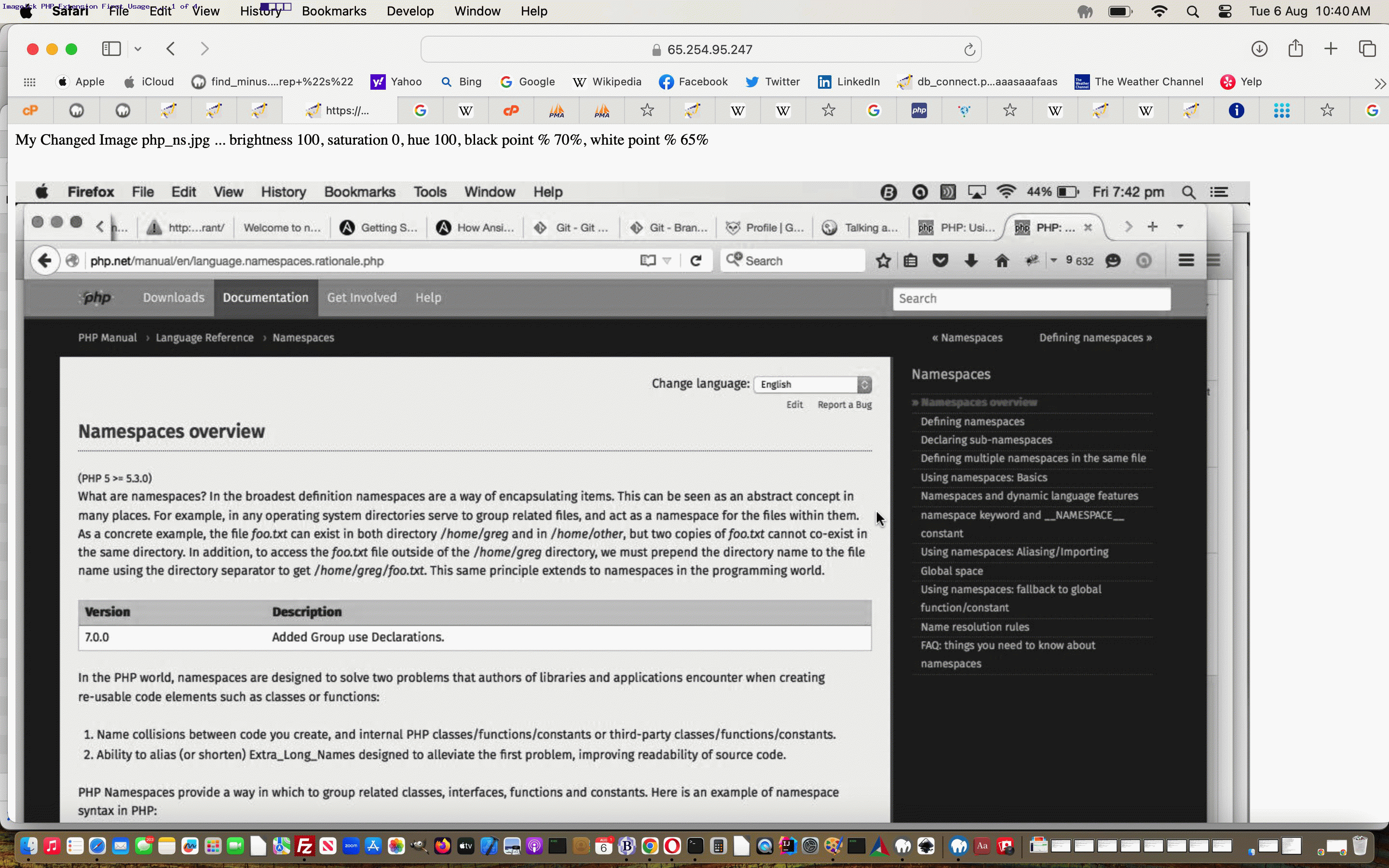Open the Yelp bookmark
1389x868 pixels.
tap(1241, 81)
